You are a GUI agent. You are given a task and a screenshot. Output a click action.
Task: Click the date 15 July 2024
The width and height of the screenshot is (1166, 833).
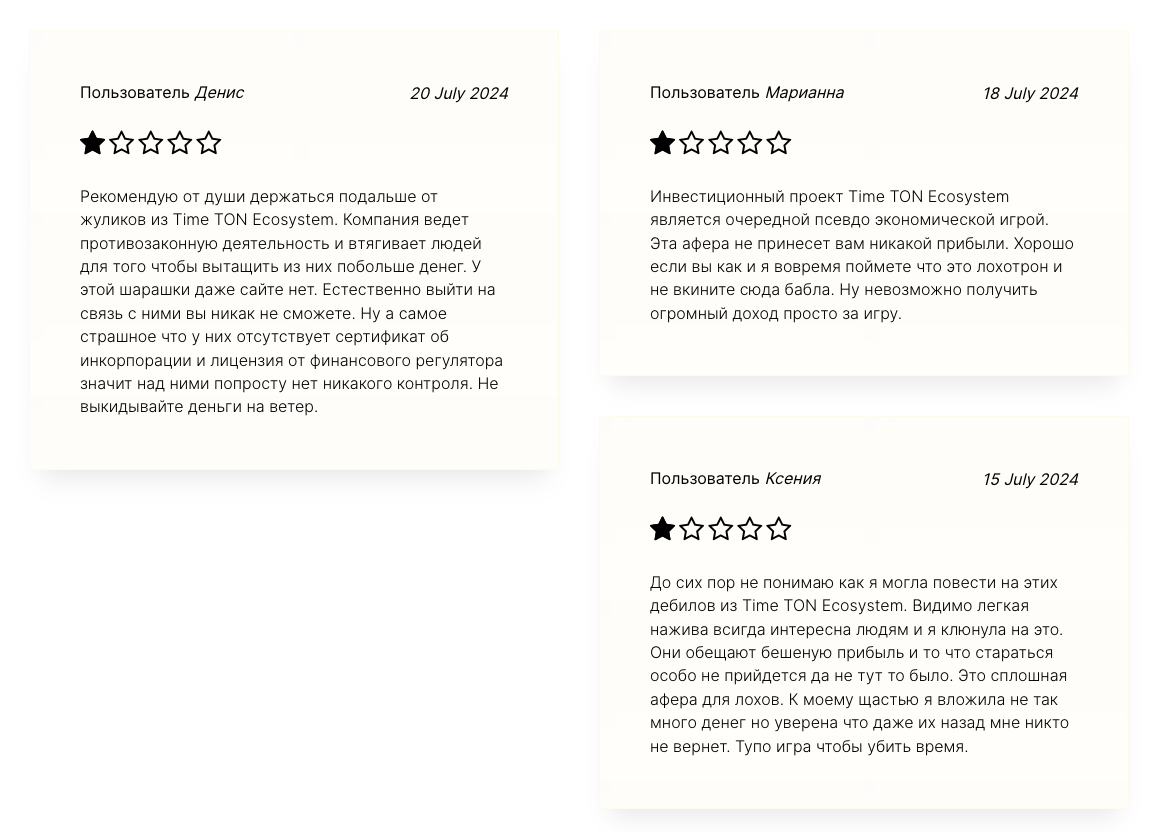click(1031, 480)
